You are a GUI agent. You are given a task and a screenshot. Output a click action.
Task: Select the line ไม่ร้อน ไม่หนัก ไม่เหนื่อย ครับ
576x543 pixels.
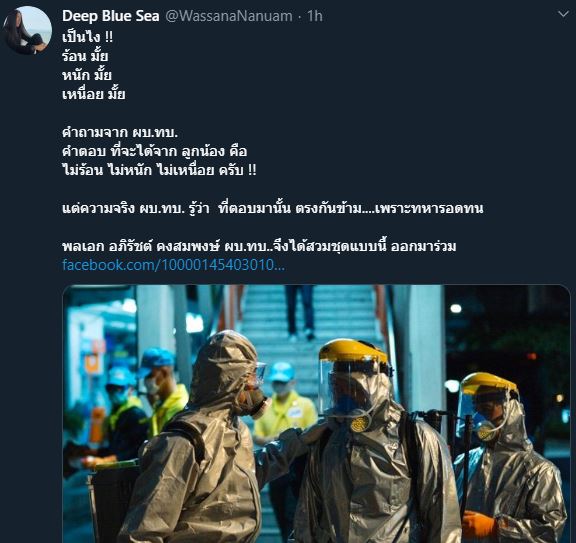[159, 170]
